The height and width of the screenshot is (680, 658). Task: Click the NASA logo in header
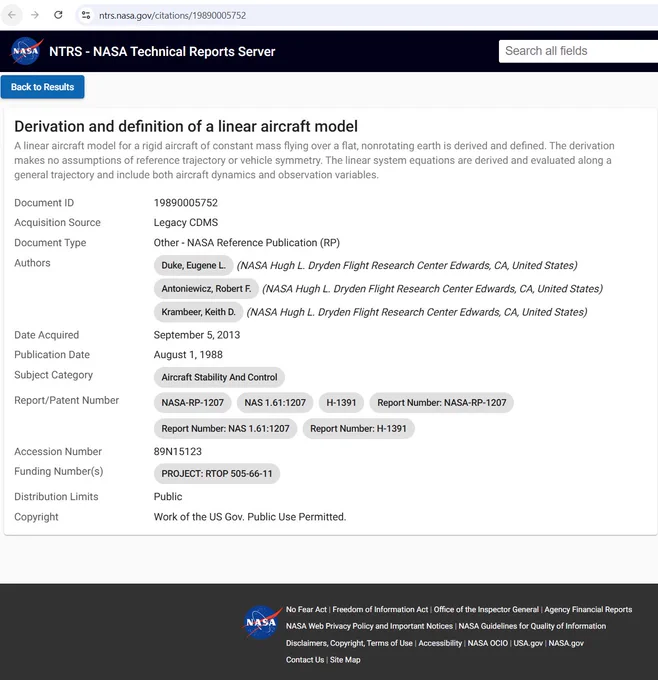[x=26, y=51]
